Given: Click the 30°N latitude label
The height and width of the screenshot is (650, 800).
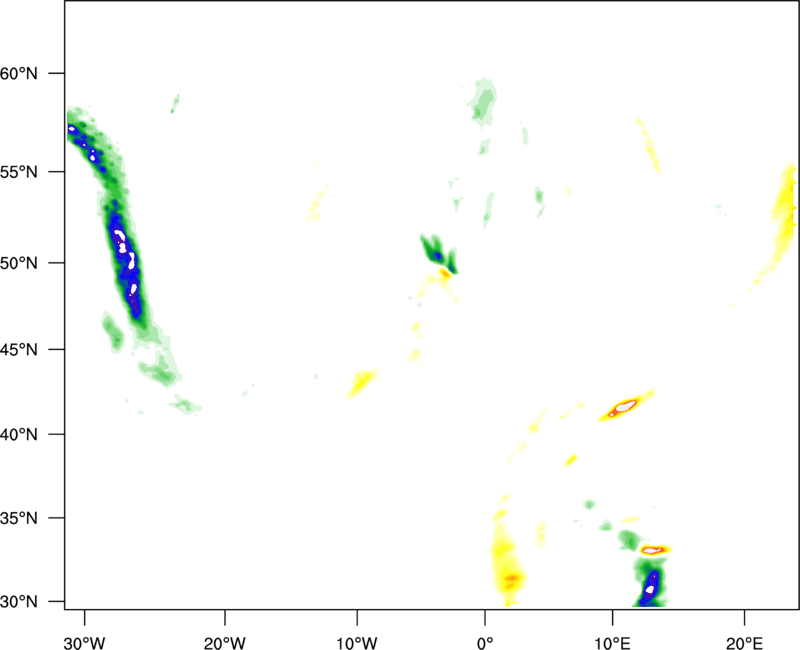Looking at the screenshot, I should (19, 602).
